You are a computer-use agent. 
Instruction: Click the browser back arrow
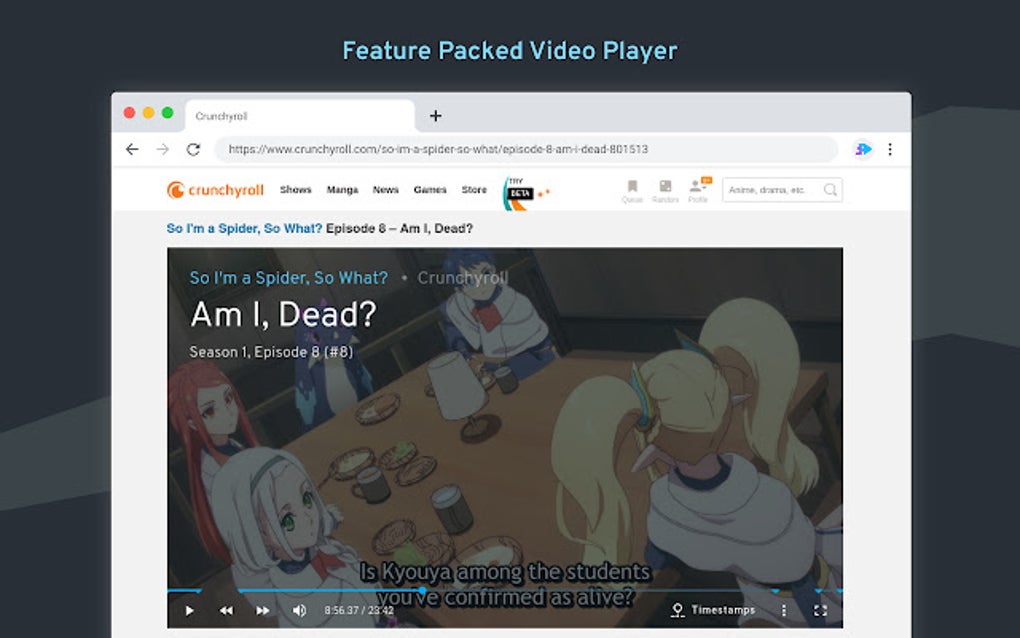pos(132,149)
